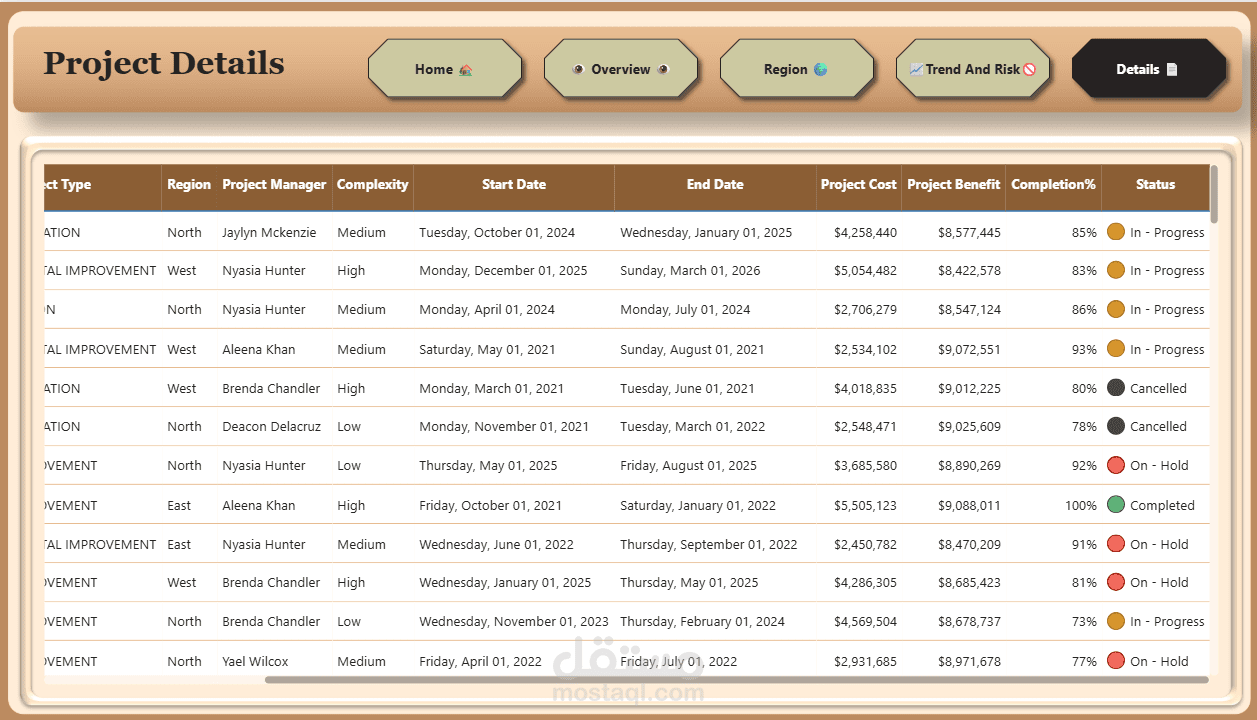The width and height of the screenshot is (1257, 720).
Task: Click the project benefit '$9,072,551'
Action: pos(969,349)
